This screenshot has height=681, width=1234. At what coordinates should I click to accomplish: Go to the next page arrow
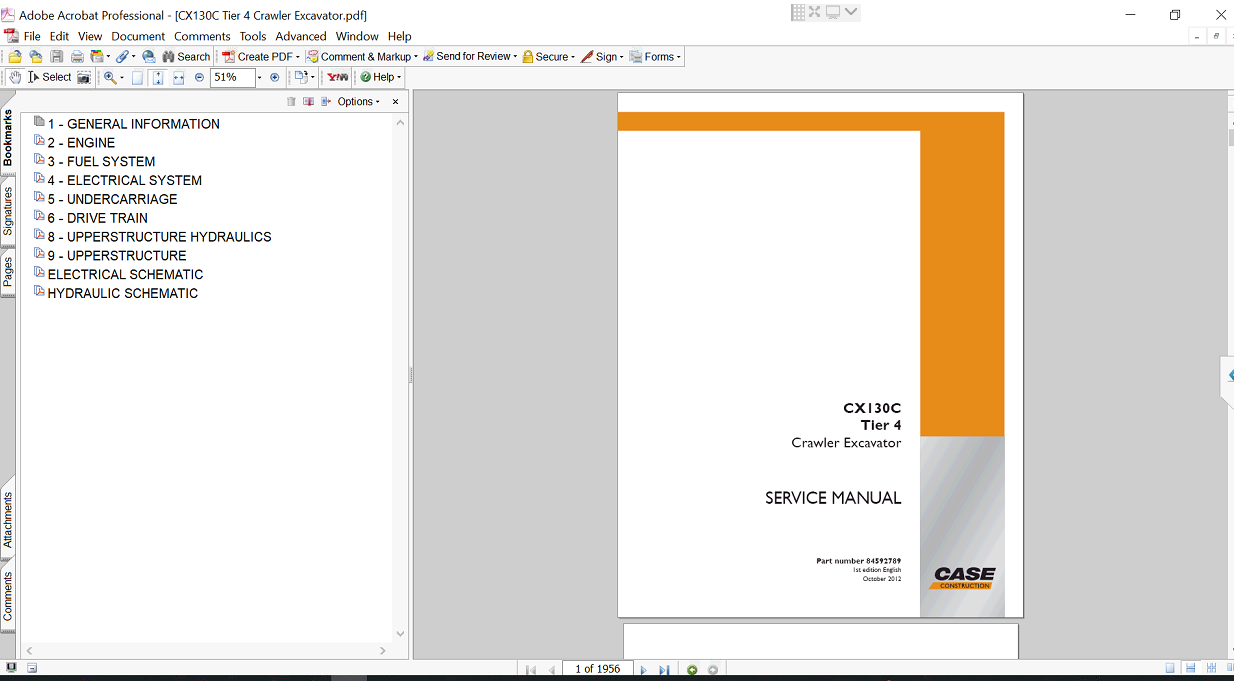643,670
